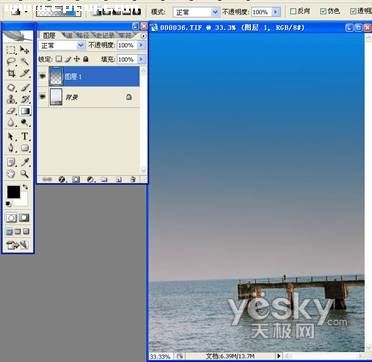
Task: Reset default foreground and background colors
Action: (9, 204)
